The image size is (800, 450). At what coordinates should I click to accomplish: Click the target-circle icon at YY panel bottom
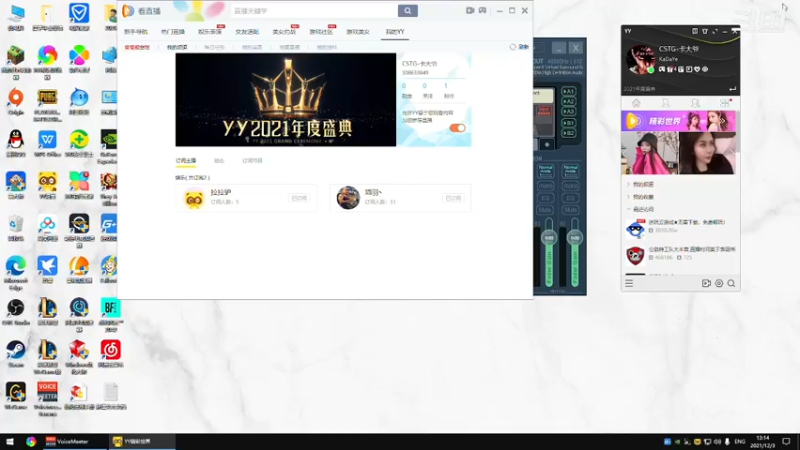(x=719, y=283)
